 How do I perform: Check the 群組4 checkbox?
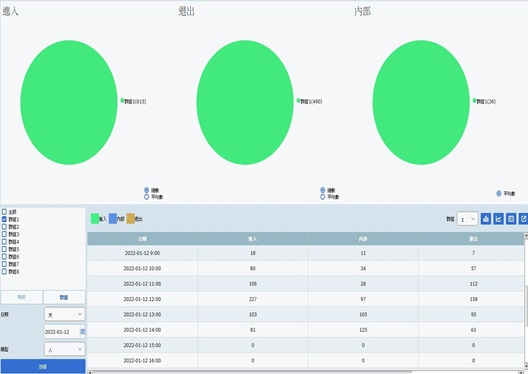4,241
